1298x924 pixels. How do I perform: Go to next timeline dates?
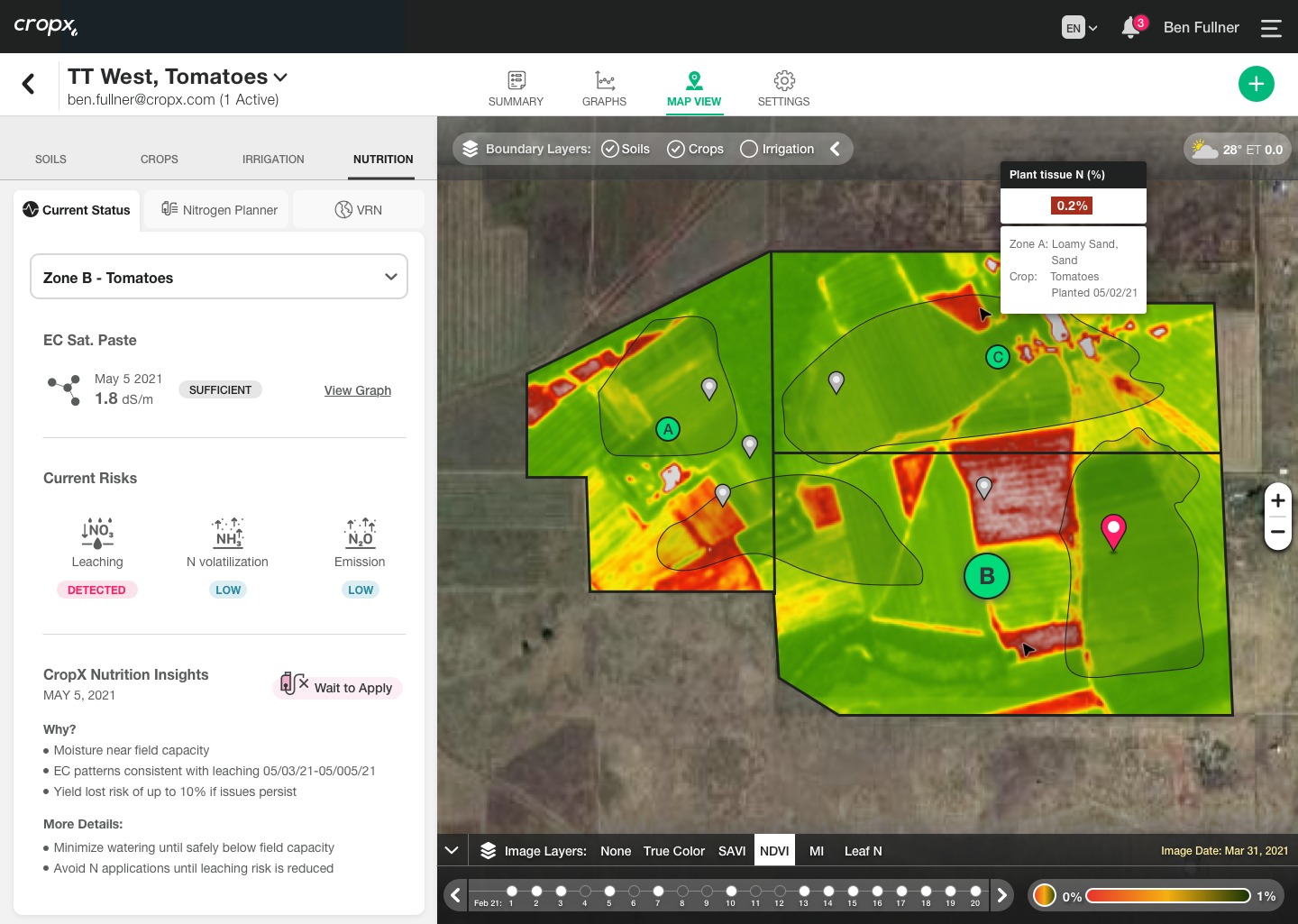[1001, 895]
